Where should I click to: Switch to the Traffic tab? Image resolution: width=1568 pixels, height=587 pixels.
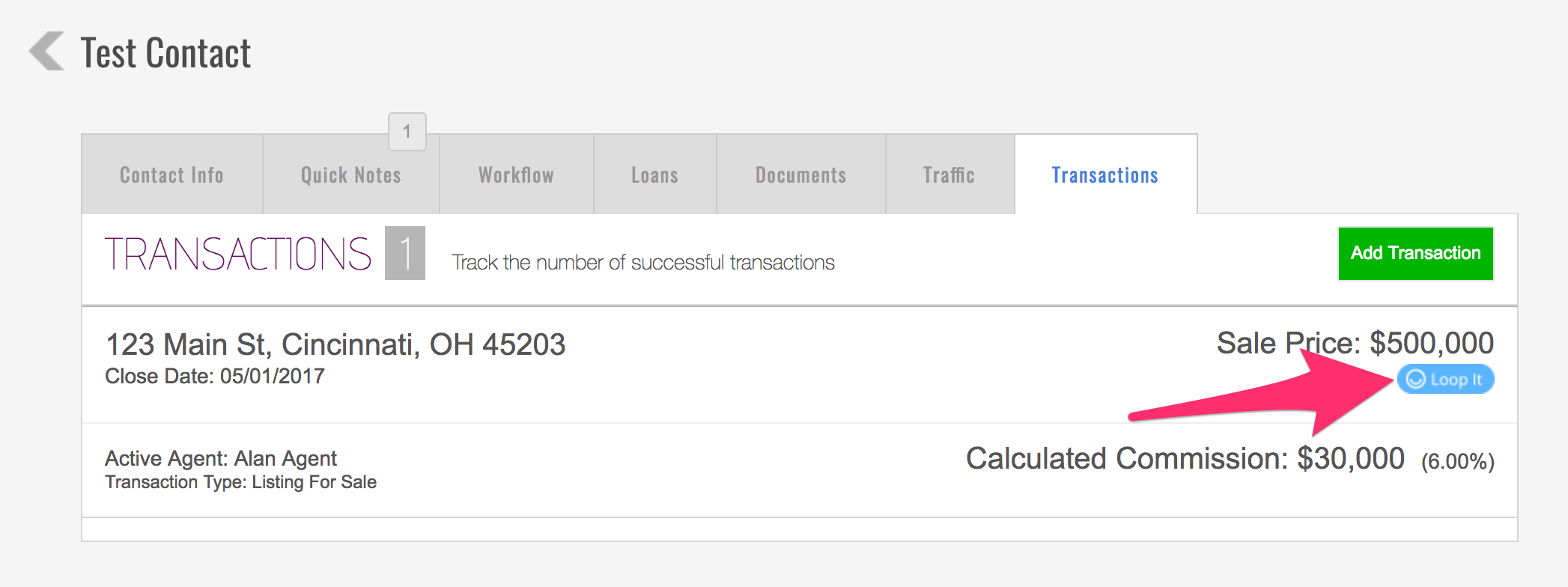949,174
